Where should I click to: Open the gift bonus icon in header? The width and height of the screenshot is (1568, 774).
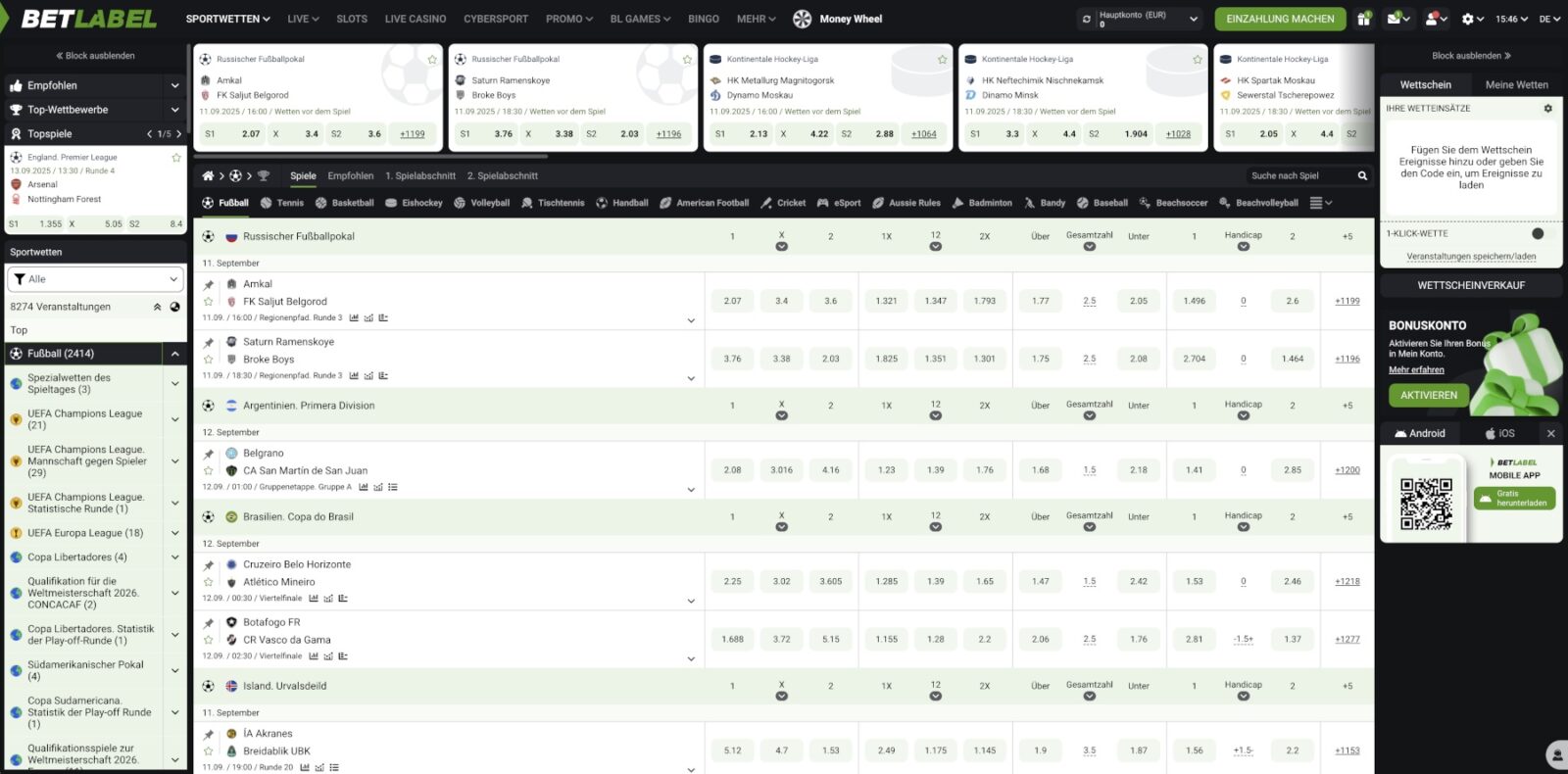coord(1364,19)
